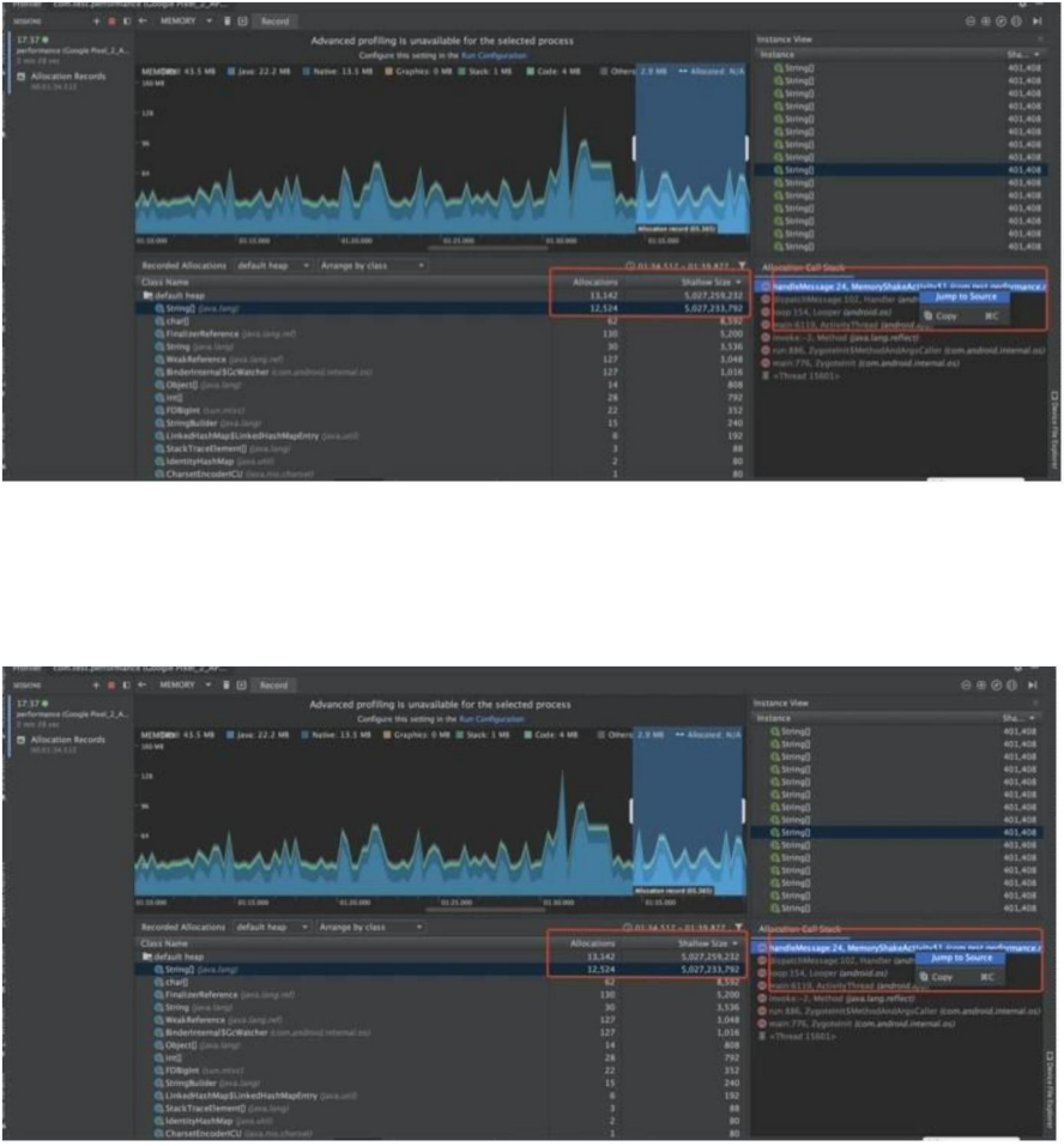Click the go to live icon in bottom screenshot

1032,685
